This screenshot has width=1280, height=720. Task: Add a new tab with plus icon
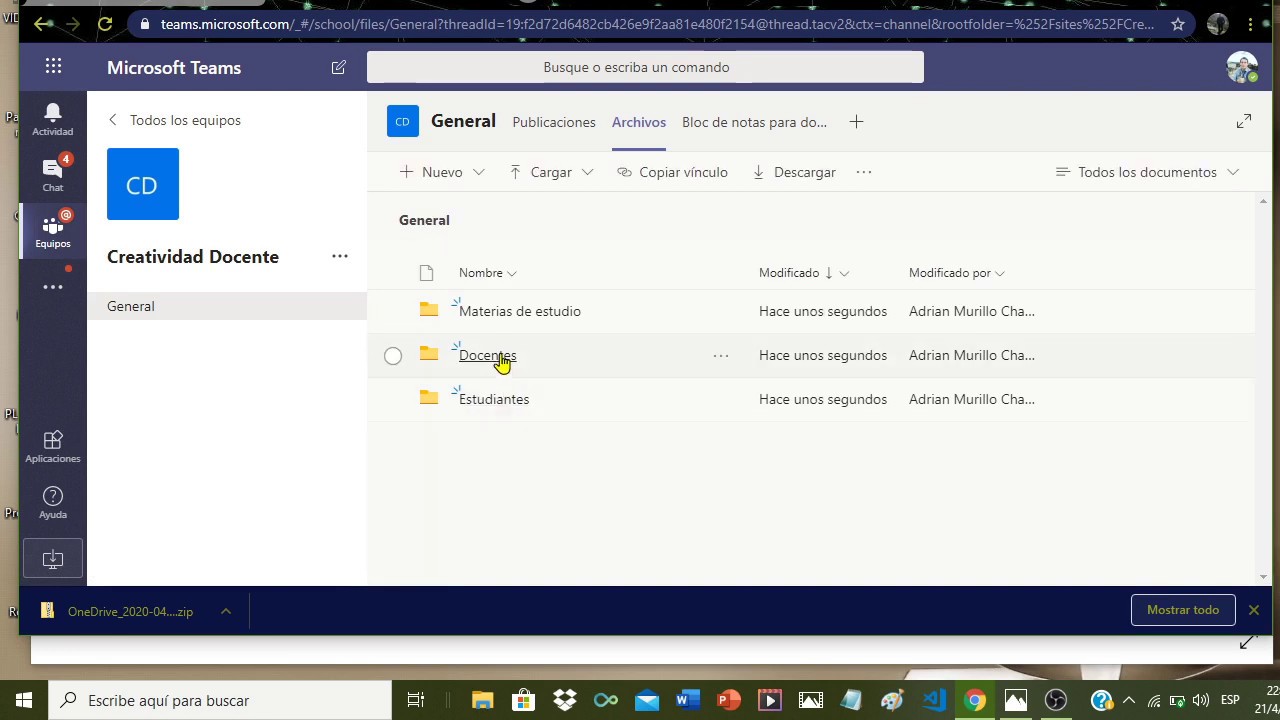coord(856,122)
